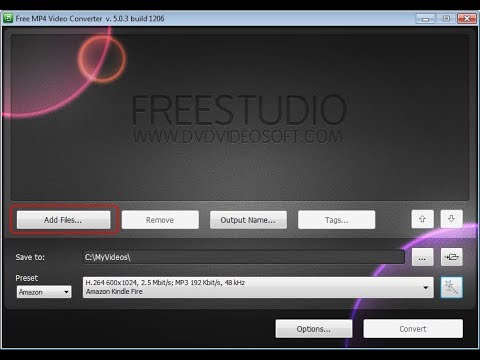Click the empty file list area
Viewport: 480px width, 360px height.
pos(240,117)
